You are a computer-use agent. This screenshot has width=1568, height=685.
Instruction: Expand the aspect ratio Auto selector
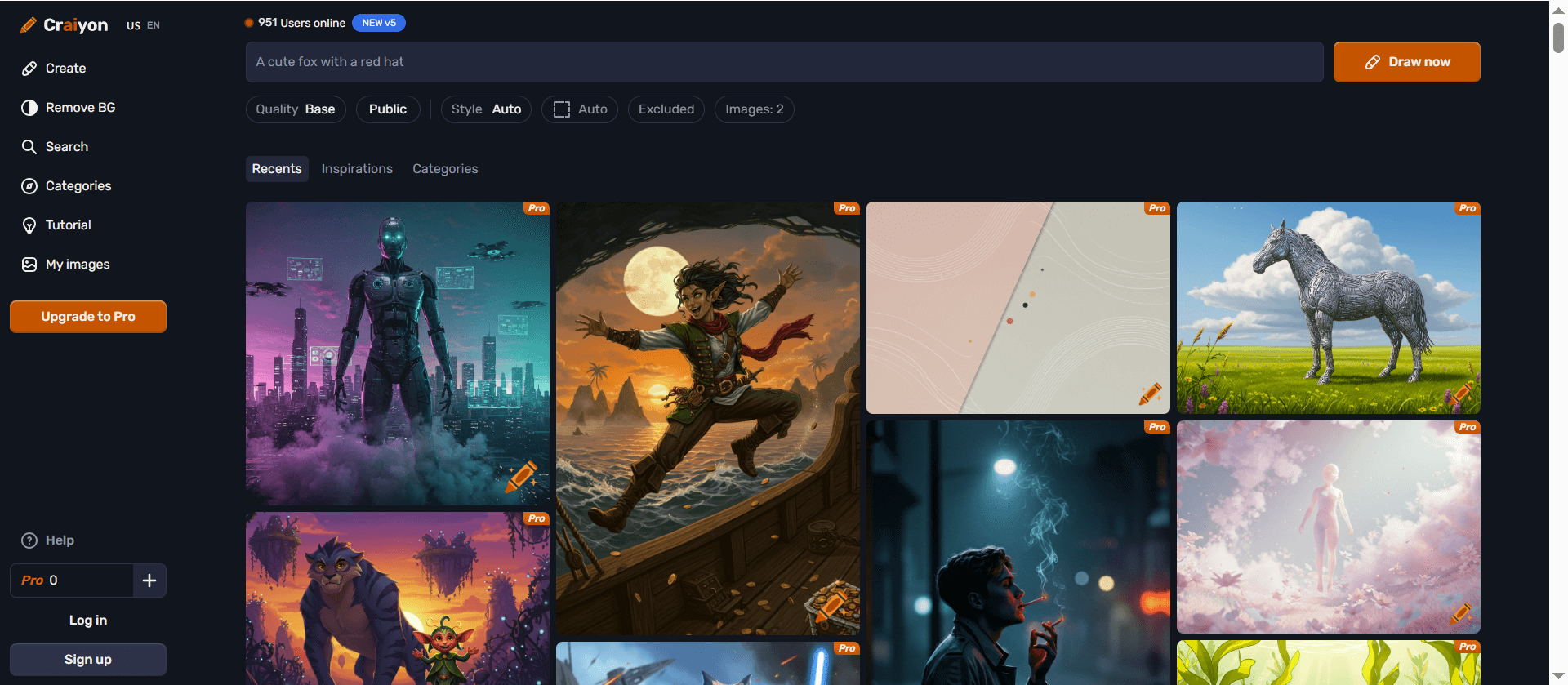580,109
